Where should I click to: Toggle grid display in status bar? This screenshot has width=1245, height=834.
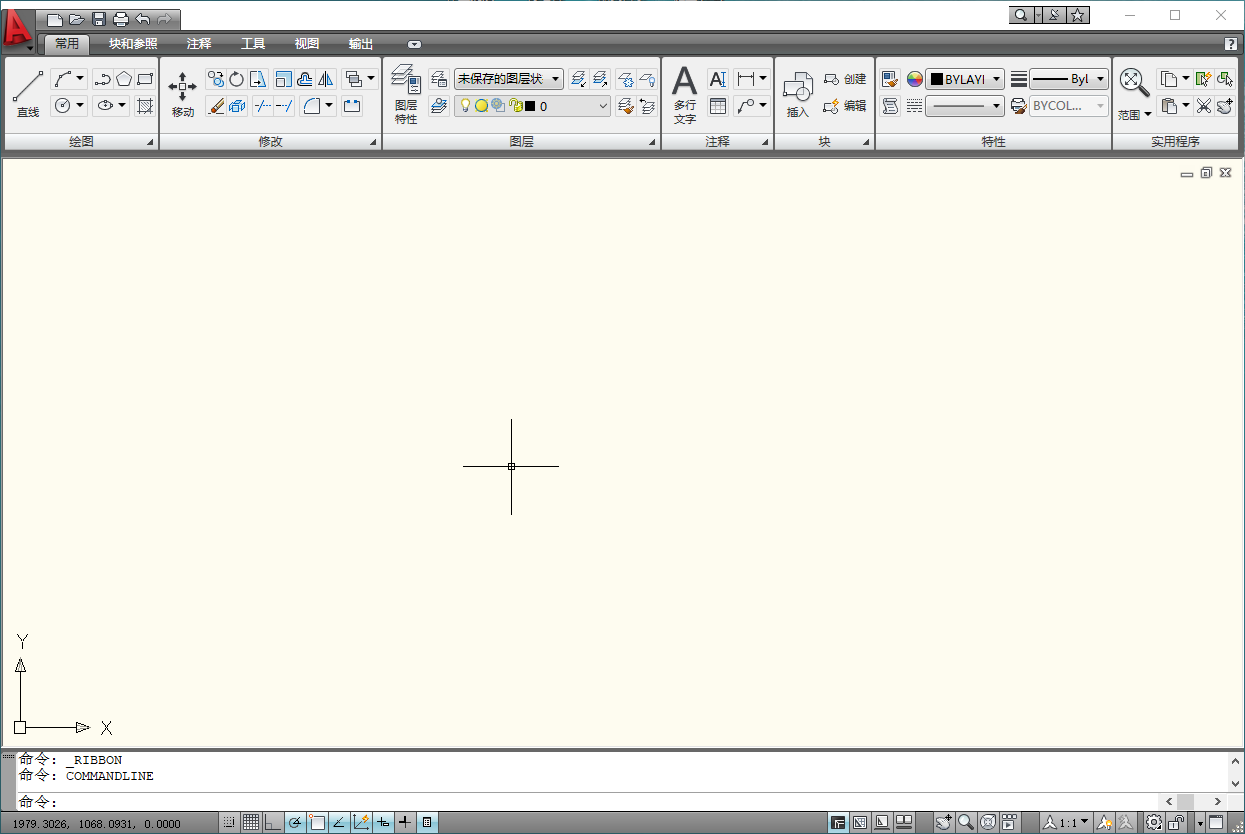pos(249,822)
